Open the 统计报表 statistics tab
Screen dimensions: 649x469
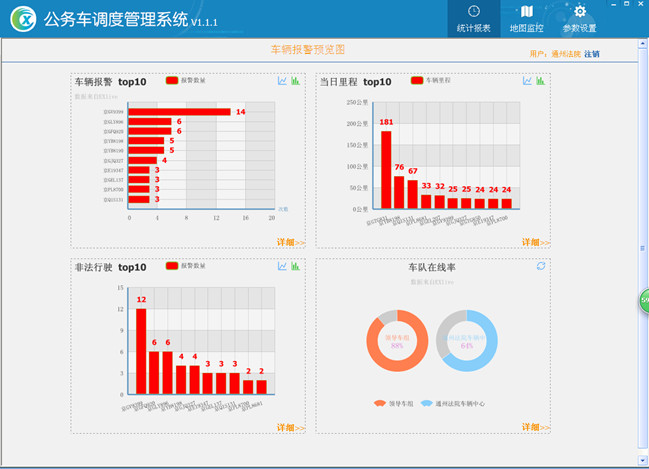coord(473,18)
